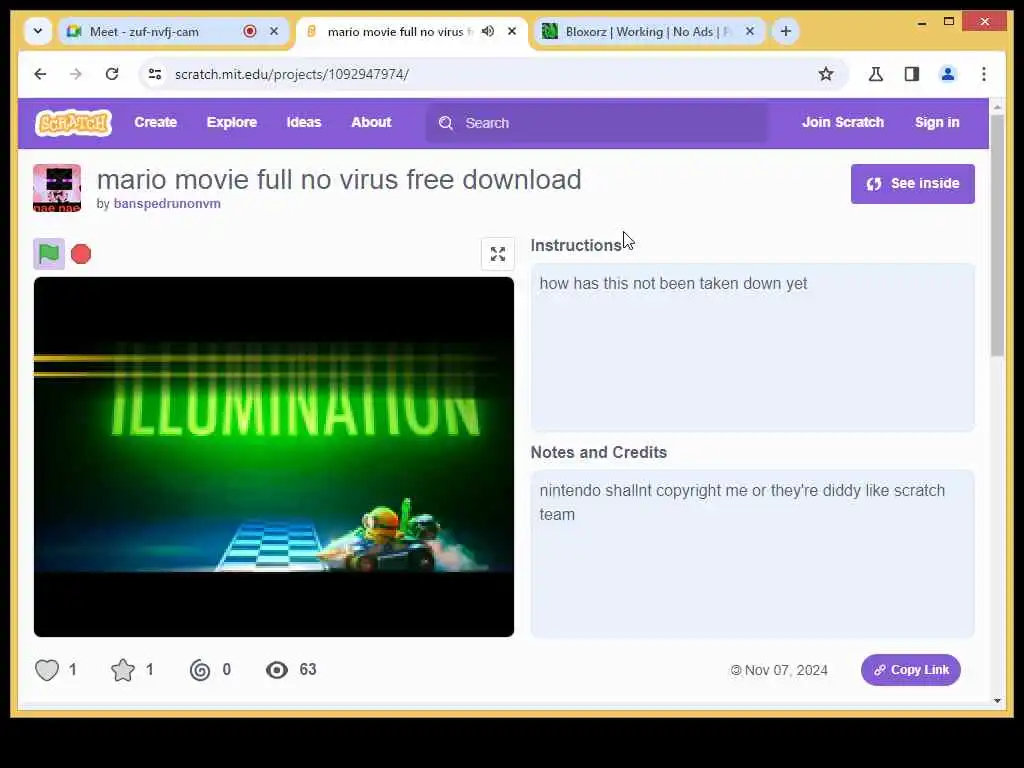
Task: View site information icon in address bar
Action: (x=155, y=74)
